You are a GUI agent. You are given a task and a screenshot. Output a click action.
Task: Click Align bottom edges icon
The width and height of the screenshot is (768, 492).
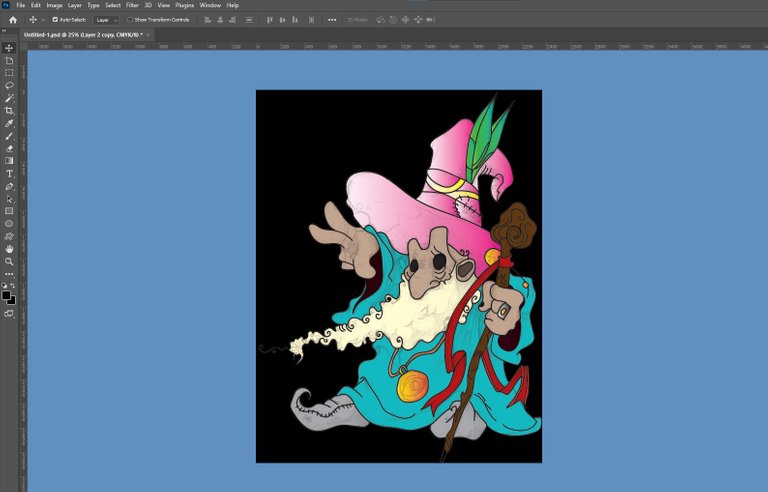click(x=295, y=20)
